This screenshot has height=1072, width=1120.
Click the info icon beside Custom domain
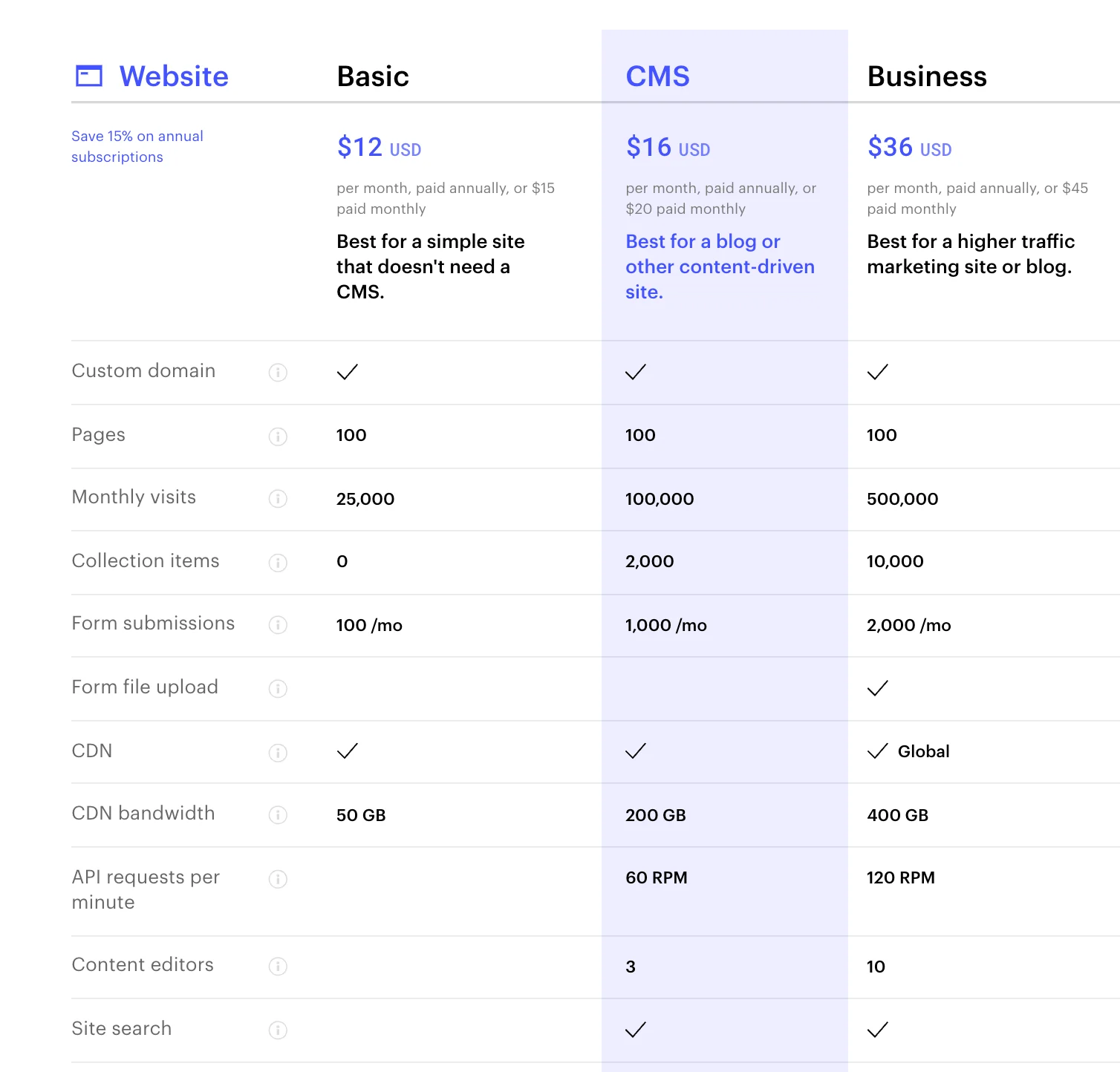tap(278, 372)
